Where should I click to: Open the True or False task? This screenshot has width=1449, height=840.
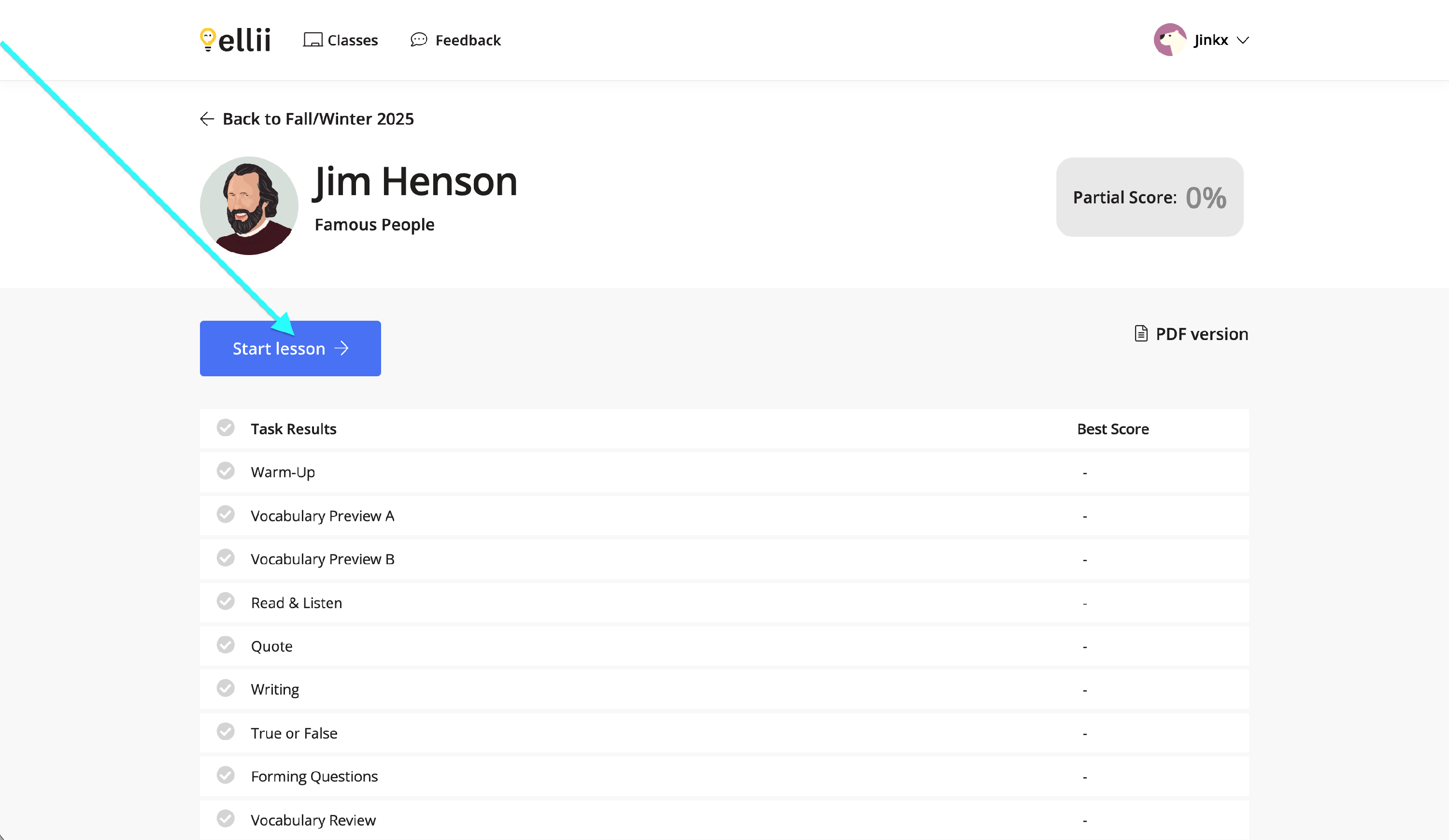[x=294, y=733]
